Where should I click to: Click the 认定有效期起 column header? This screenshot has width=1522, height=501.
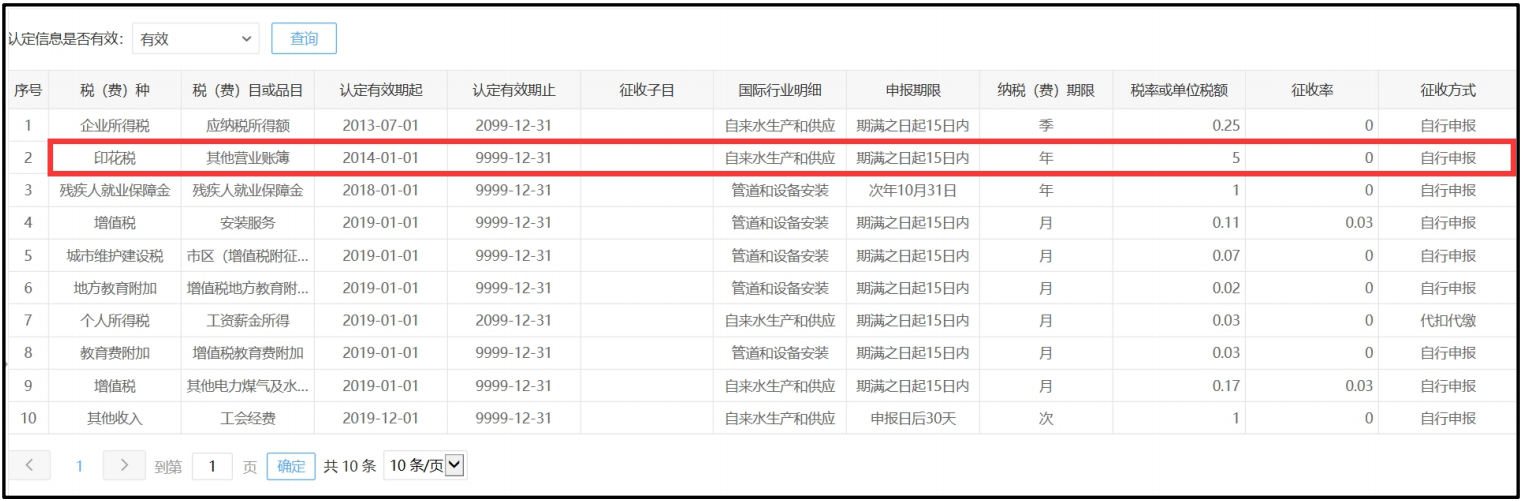tap(380, 92)
